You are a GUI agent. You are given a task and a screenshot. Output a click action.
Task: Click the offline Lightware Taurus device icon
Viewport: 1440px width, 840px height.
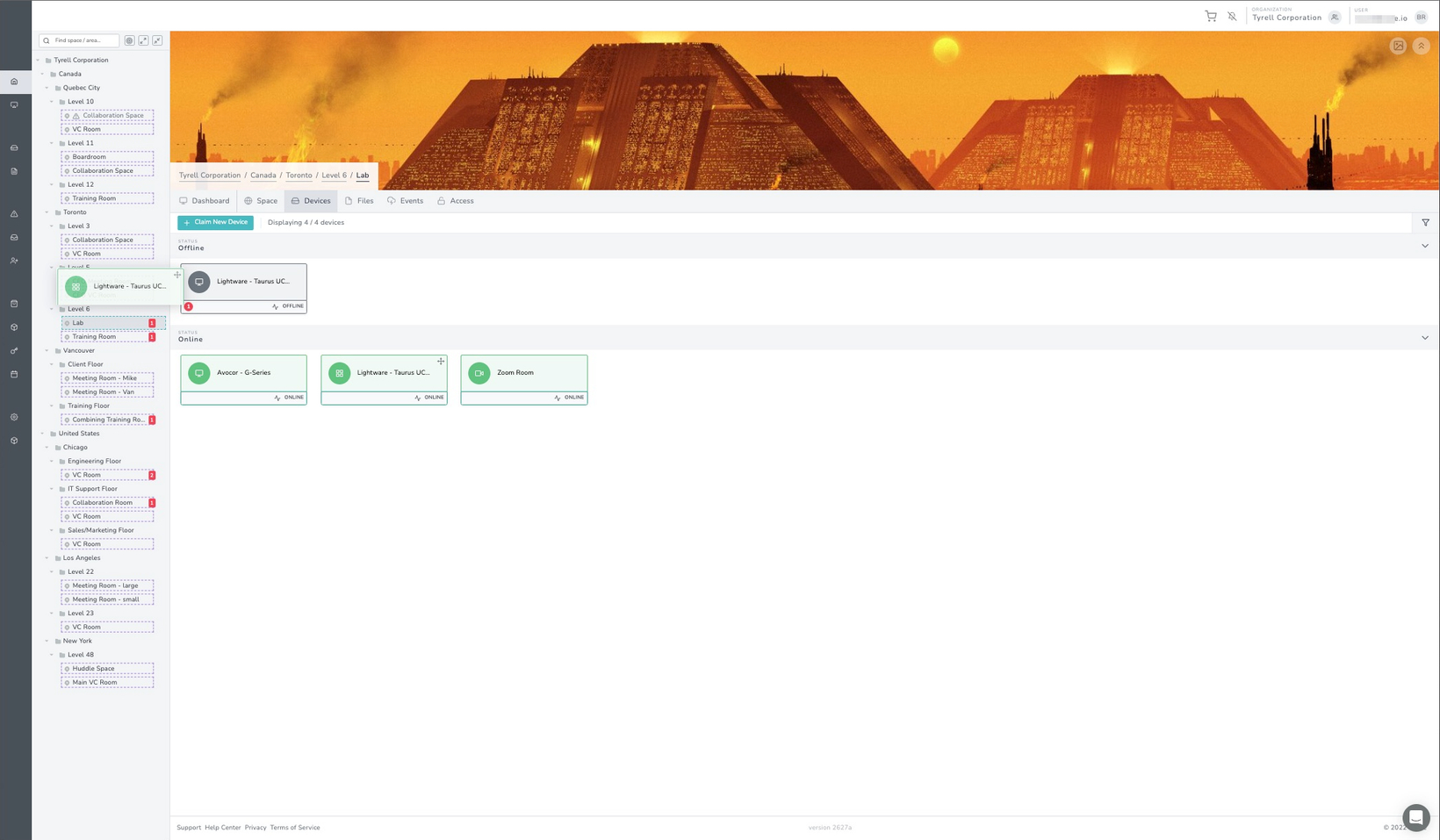(x=199, y=282)
